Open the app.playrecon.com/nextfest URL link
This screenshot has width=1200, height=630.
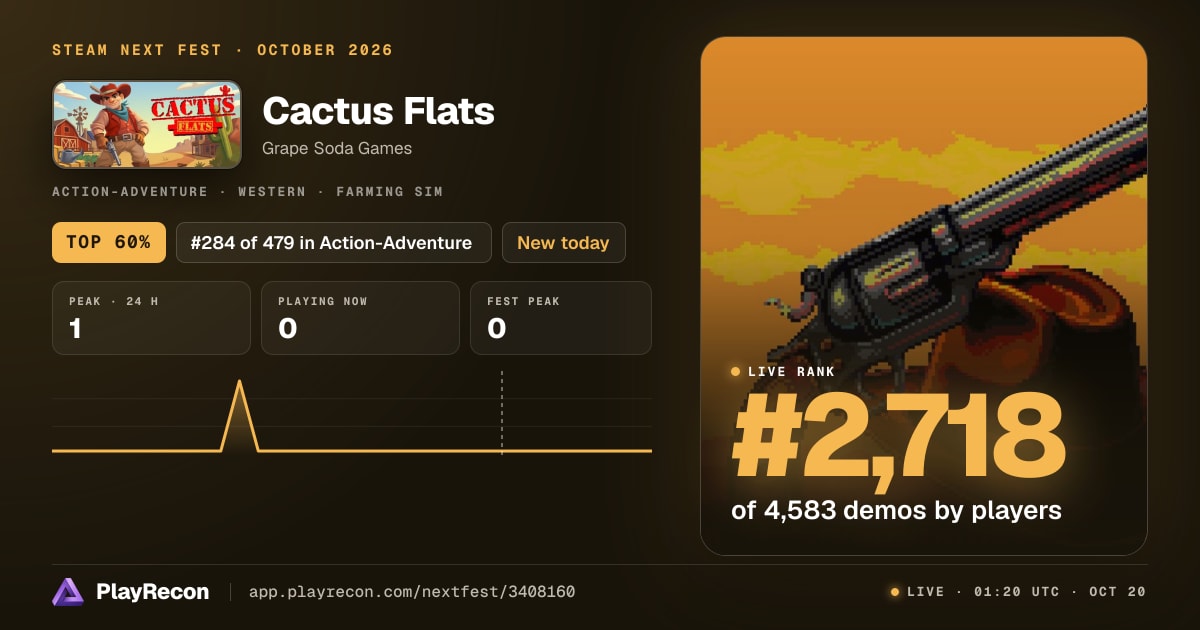(x=412, y=592)
